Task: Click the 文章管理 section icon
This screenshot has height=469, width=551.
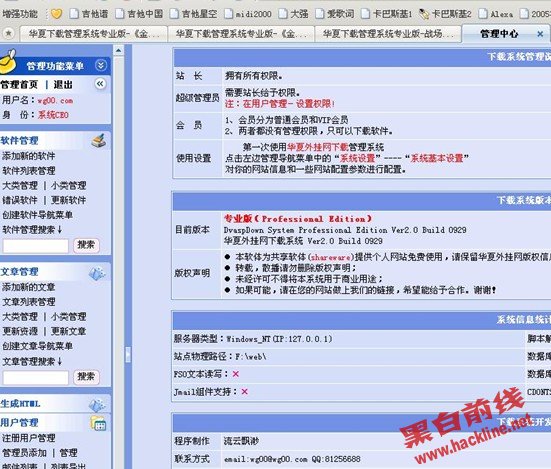Action: point(97,273)
